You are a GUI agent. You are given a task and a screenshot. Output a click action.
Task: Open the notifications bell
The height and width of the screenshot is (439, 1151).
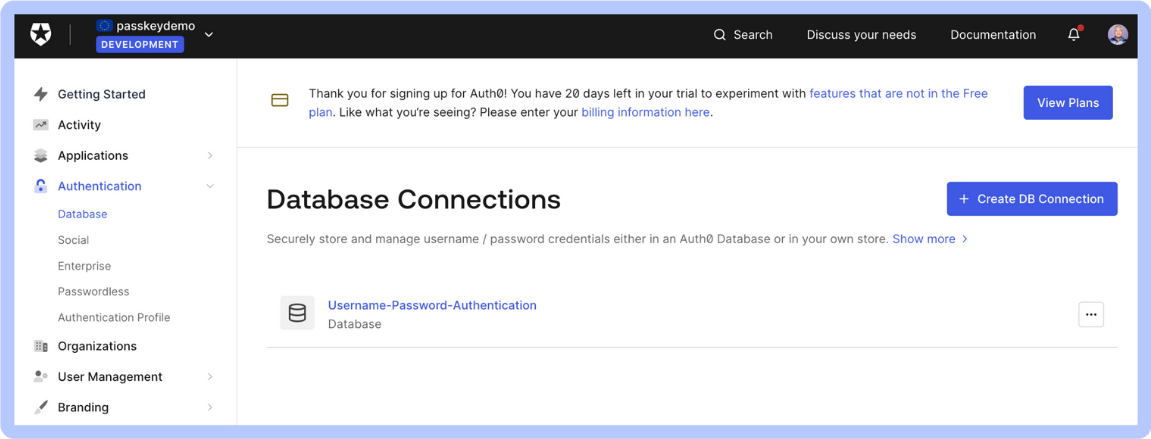pos(1074,35)
